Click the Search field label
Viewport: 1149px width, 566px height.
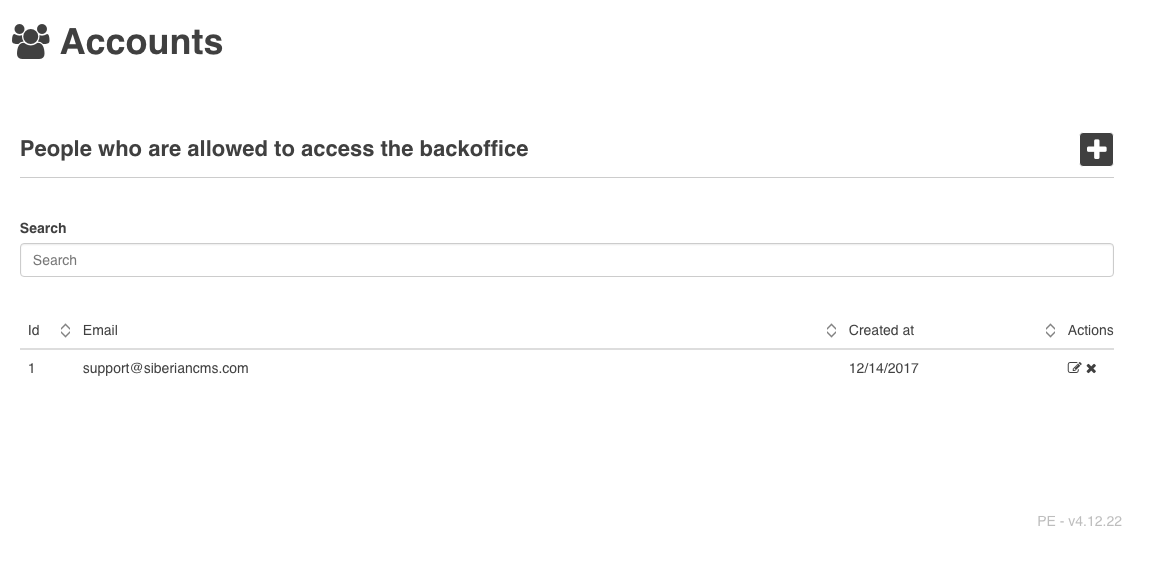(43, 228)
